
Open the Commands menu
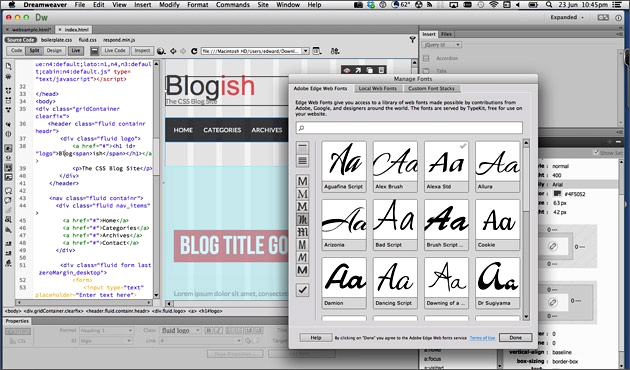(233, 5)
